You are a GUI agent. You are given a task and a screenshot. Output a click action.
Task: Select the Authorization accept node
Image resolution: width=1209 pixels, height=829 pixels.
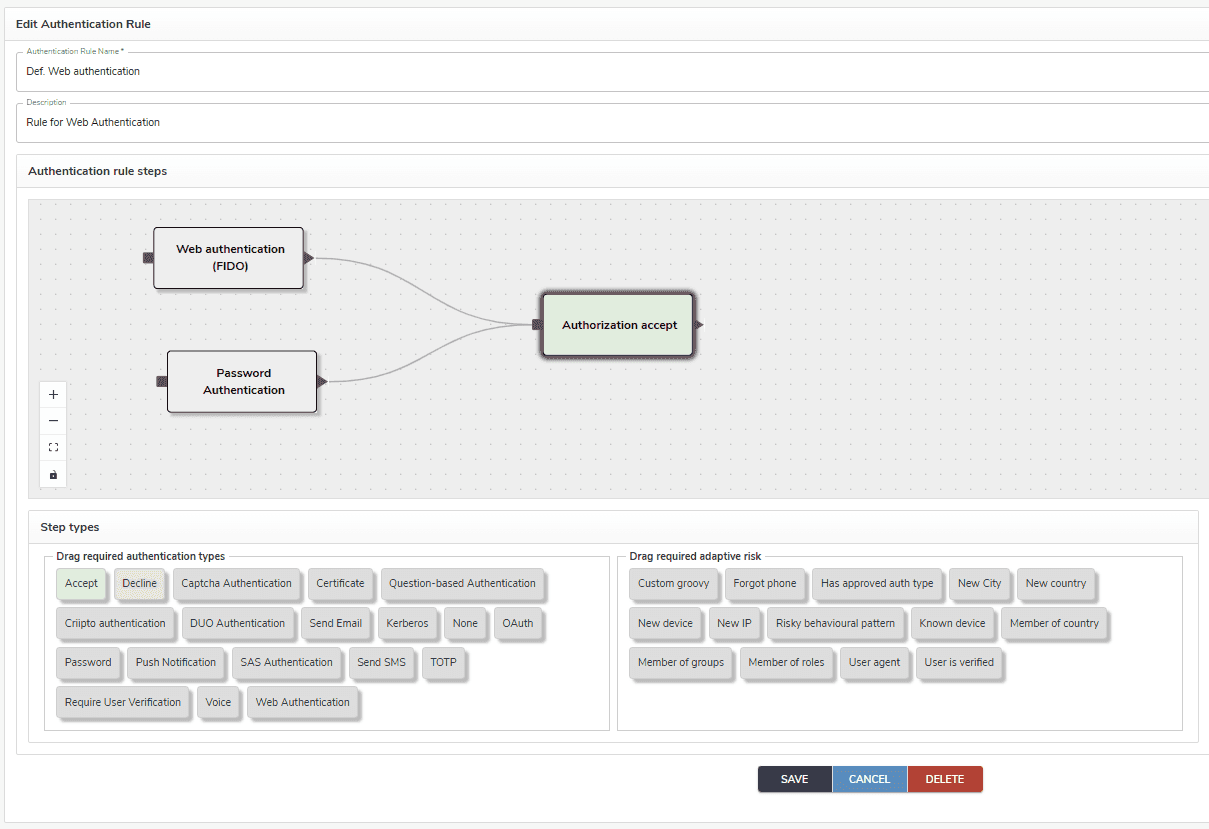tap(619, 325)
